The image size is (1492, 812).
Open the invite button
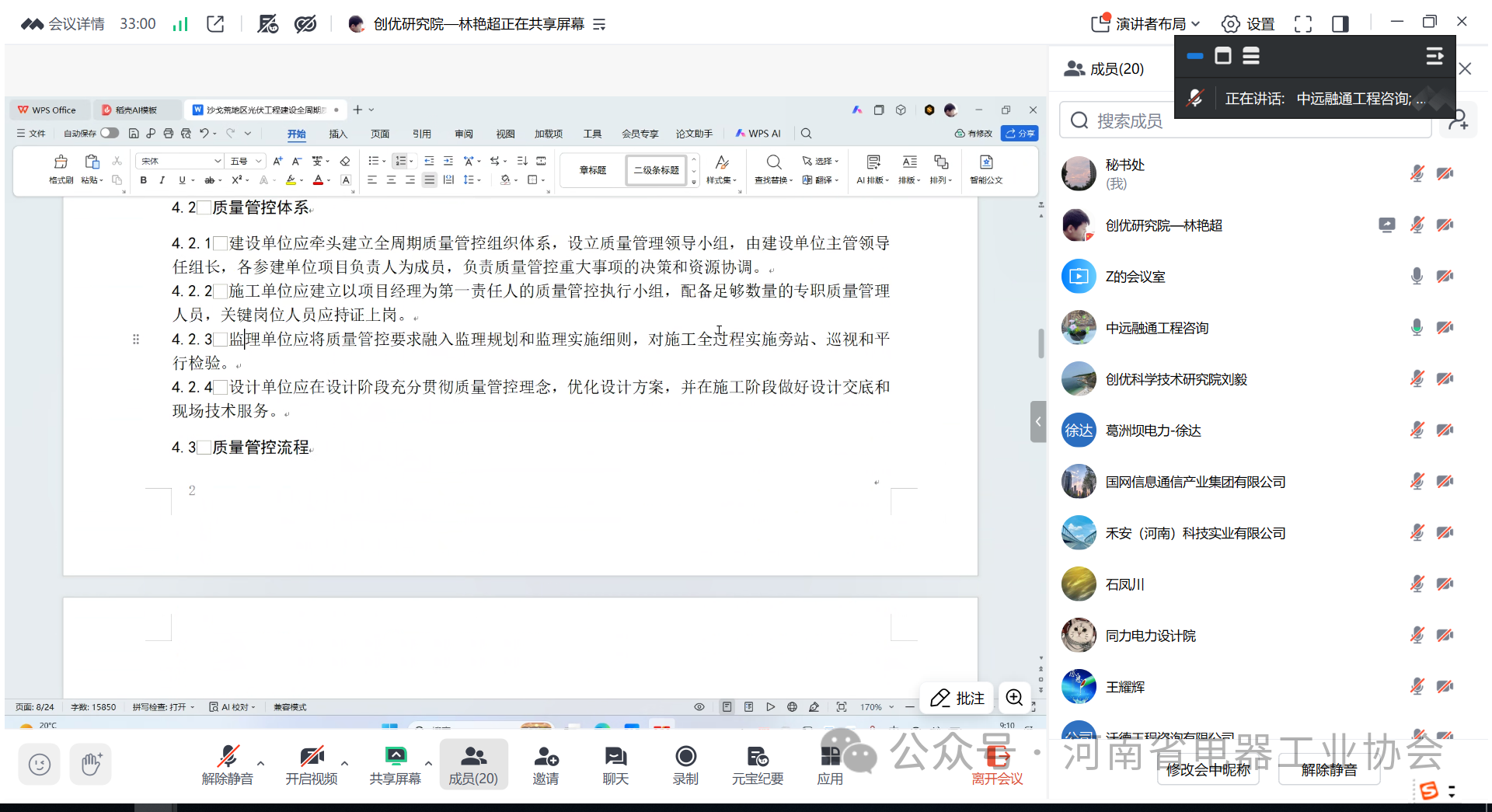(546, 765)
